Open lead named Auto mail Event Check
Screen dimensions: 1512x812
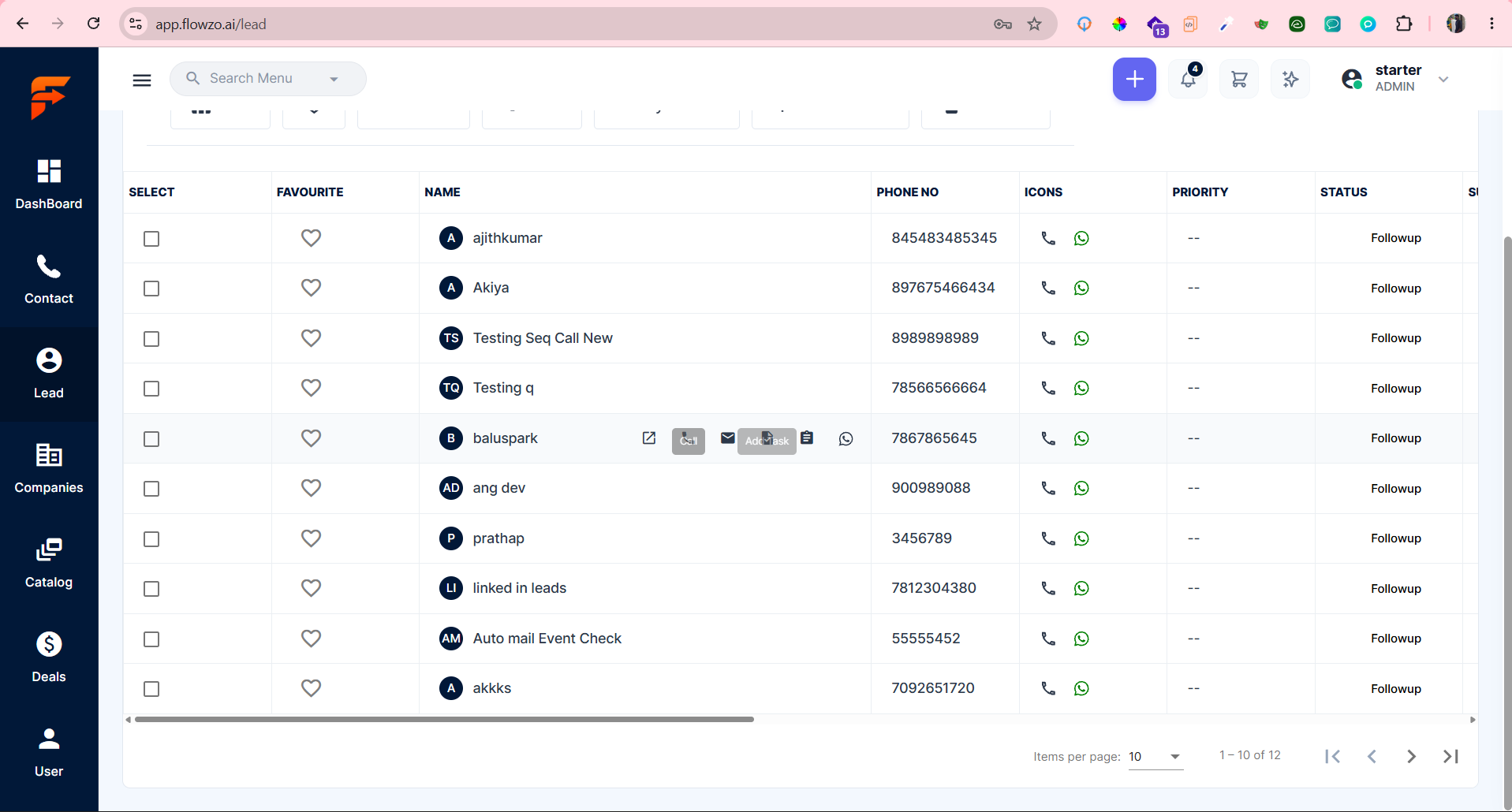point(547,639)
